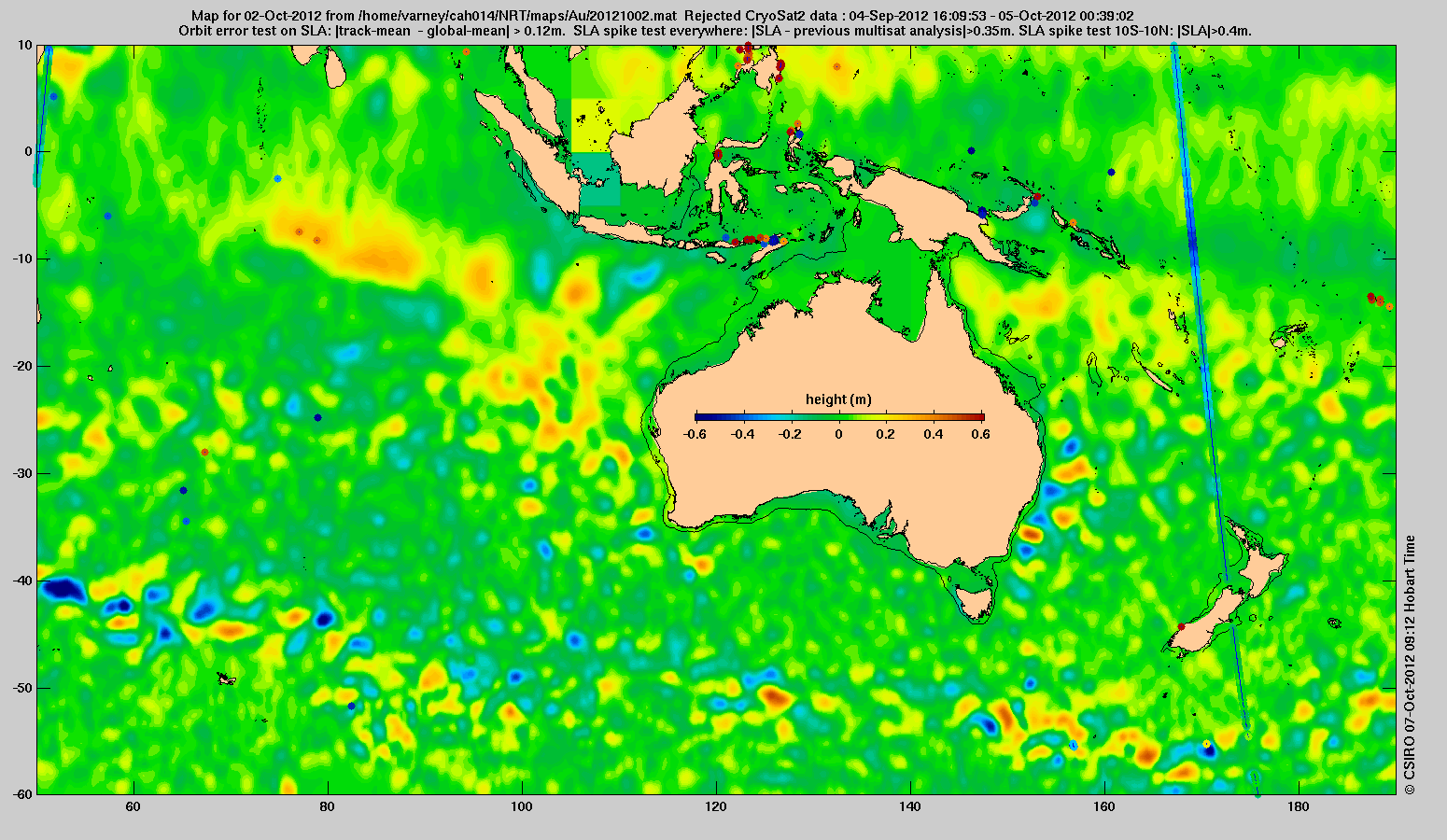Click the "-50" latitude axis label
The height and width of the screenshot is (840, 1447).
click(22, 688)
